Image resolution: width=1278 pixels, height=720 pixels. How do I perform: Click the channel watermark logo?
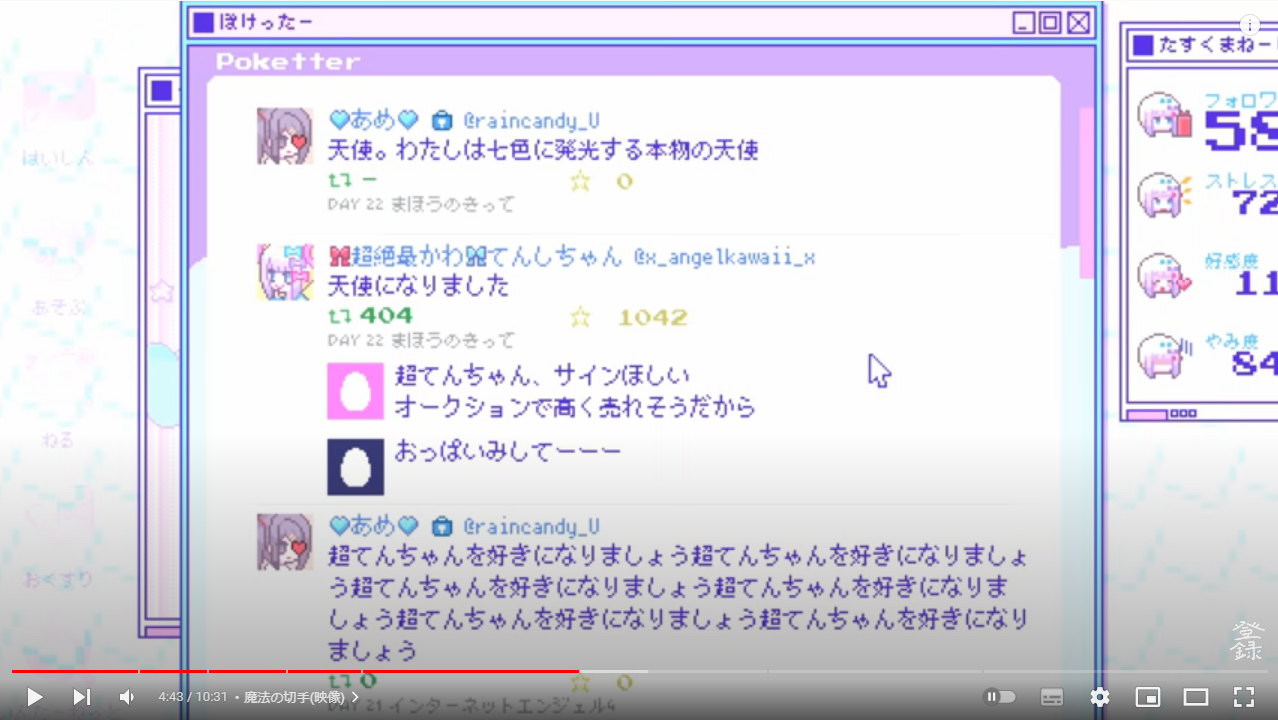click(1247, 641)
